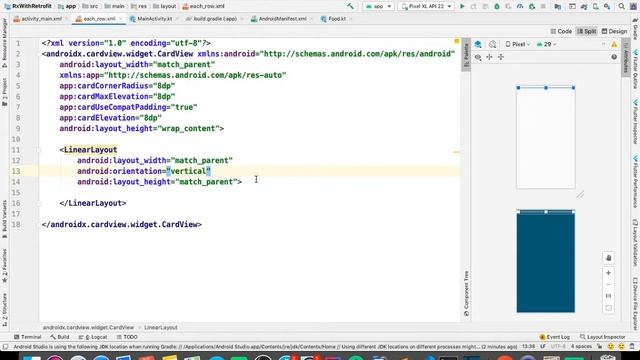
Task: Click the Design Surface layers icon
Action: pos(478,44)
